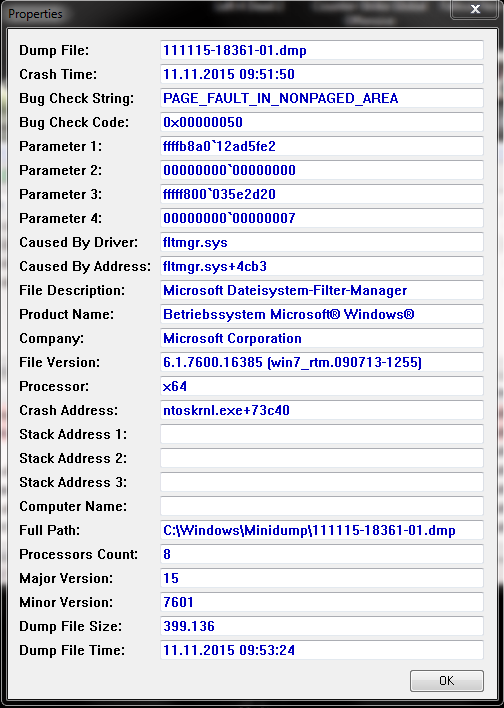Select Major Version field showing 15
504x708 pixels.
click(322, 578)
